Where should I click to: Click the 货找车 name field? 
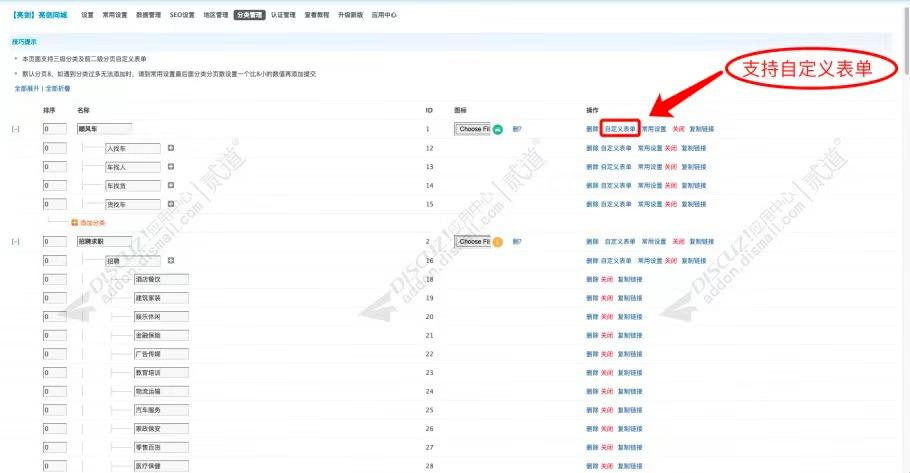point(133,204)
